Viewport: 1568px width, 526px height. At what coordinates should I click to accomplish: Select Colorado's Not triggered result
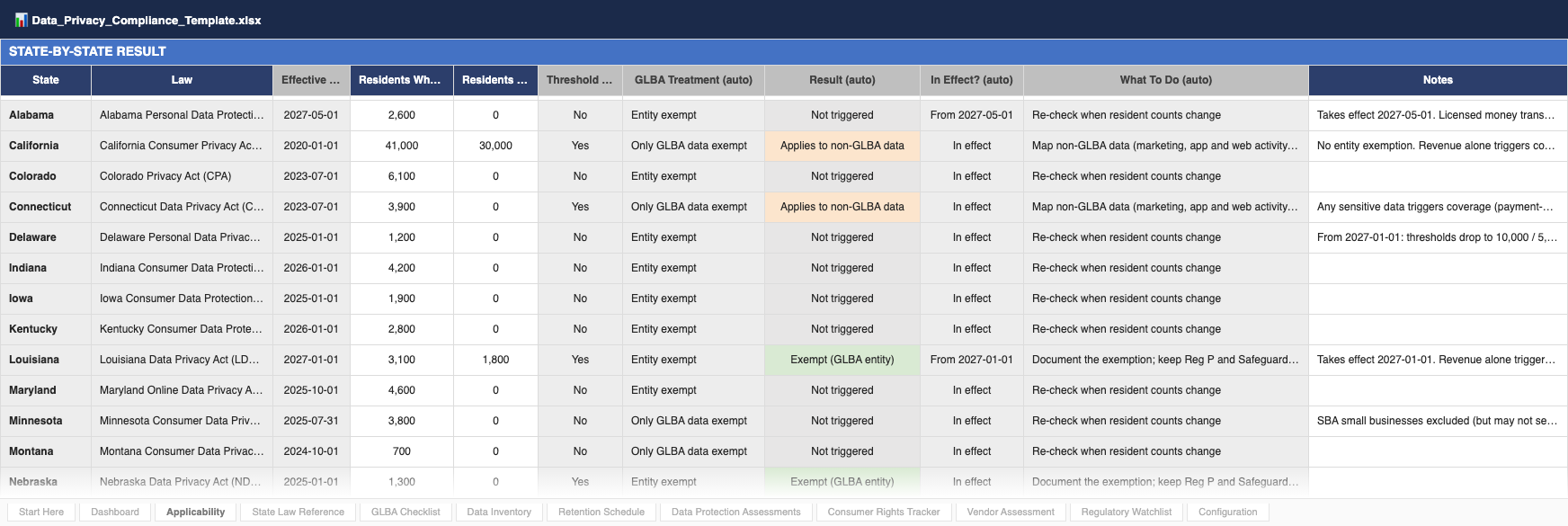click(x=842, y=176)
